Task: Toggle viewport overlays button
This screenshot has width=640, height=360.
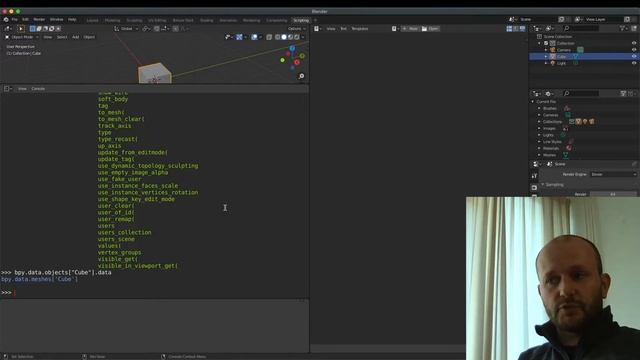Action: tap(254, 37)
